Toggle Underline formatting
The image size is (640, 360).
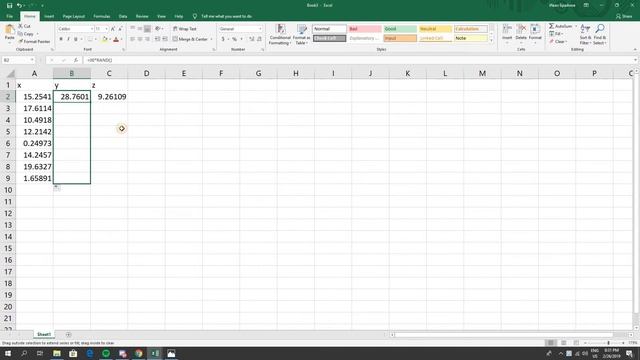[x=76, y=39]
